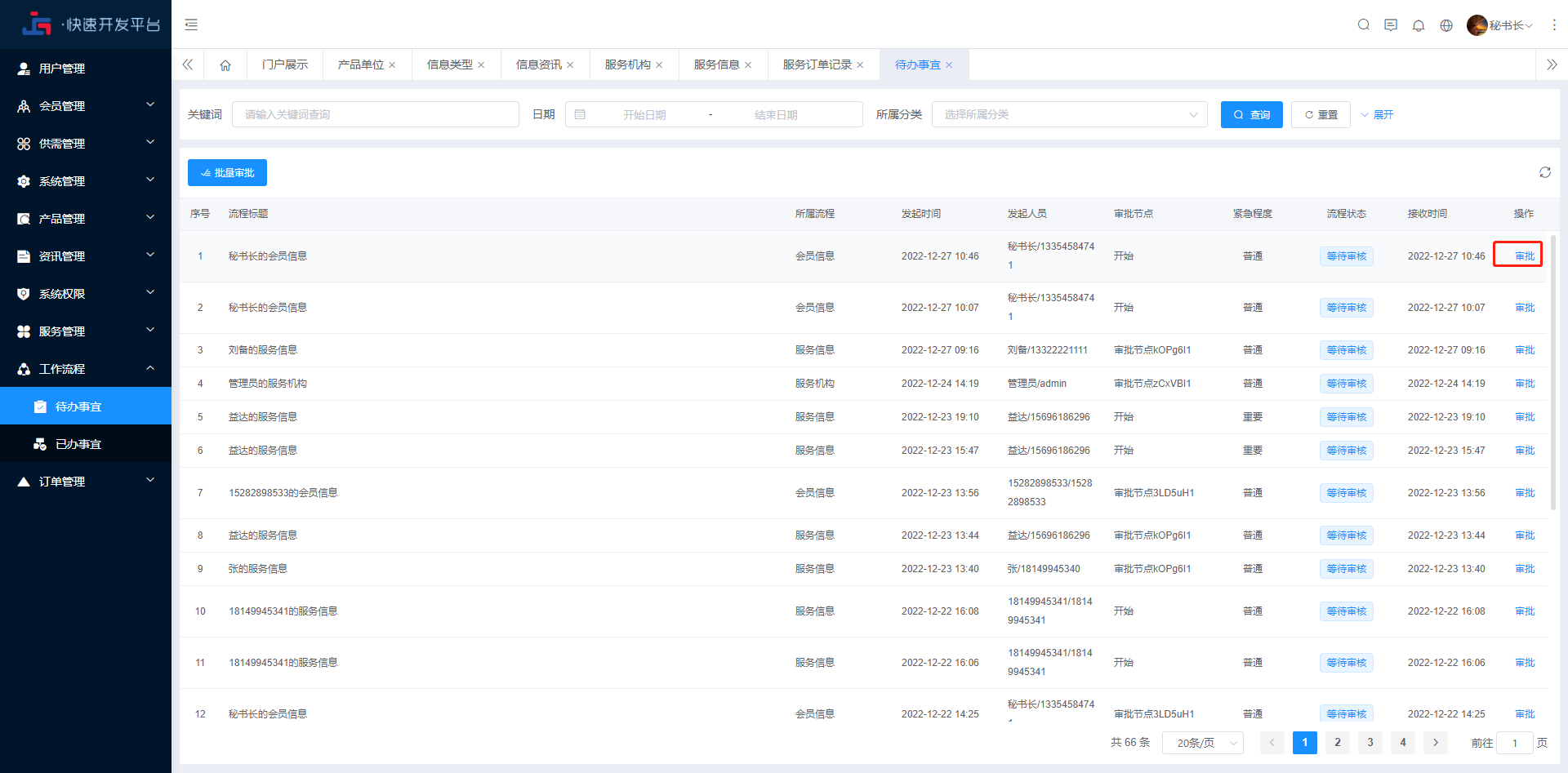Close the 服务机构 tab
Image resolution: width=1568 pixels, height=773 pixels.
659,65
